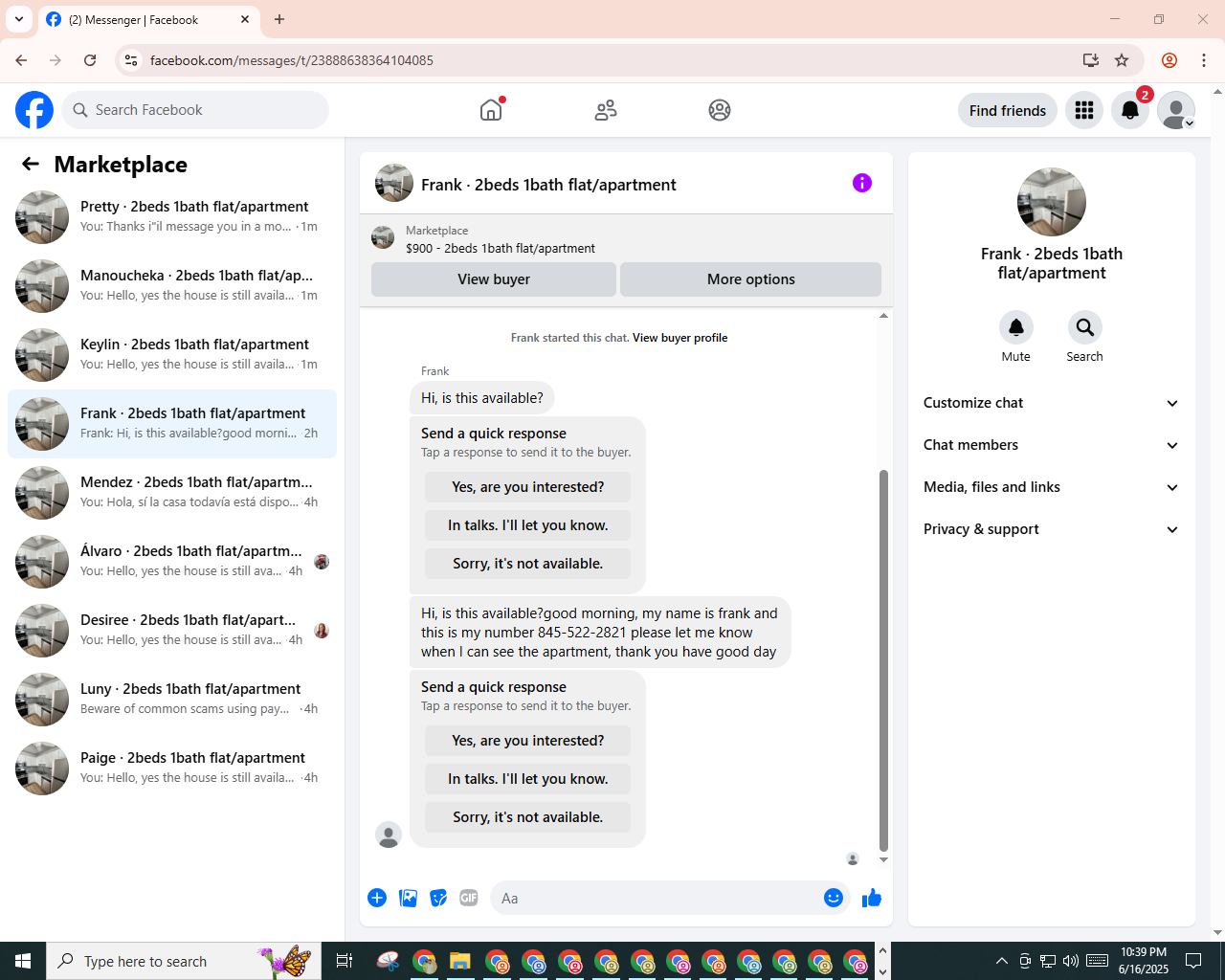Reload the page with the refresh icon
Screen dimensions: 1225x980
90,60
